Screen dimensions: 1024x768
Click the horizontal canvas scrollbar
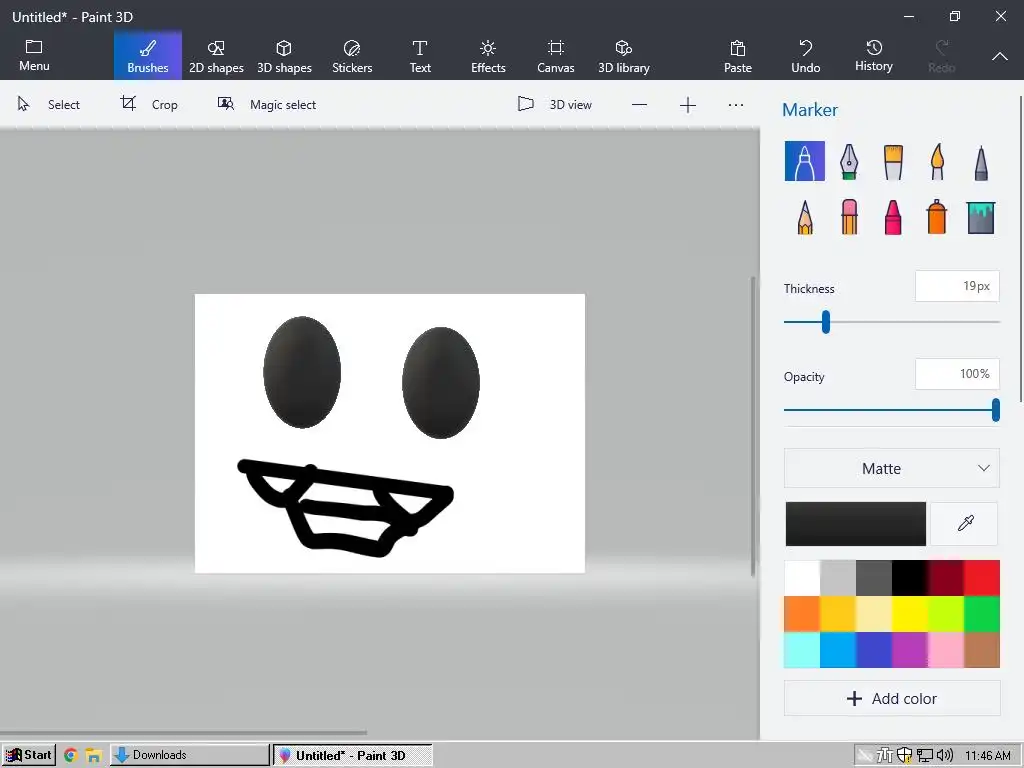click(x=183, y=733)
